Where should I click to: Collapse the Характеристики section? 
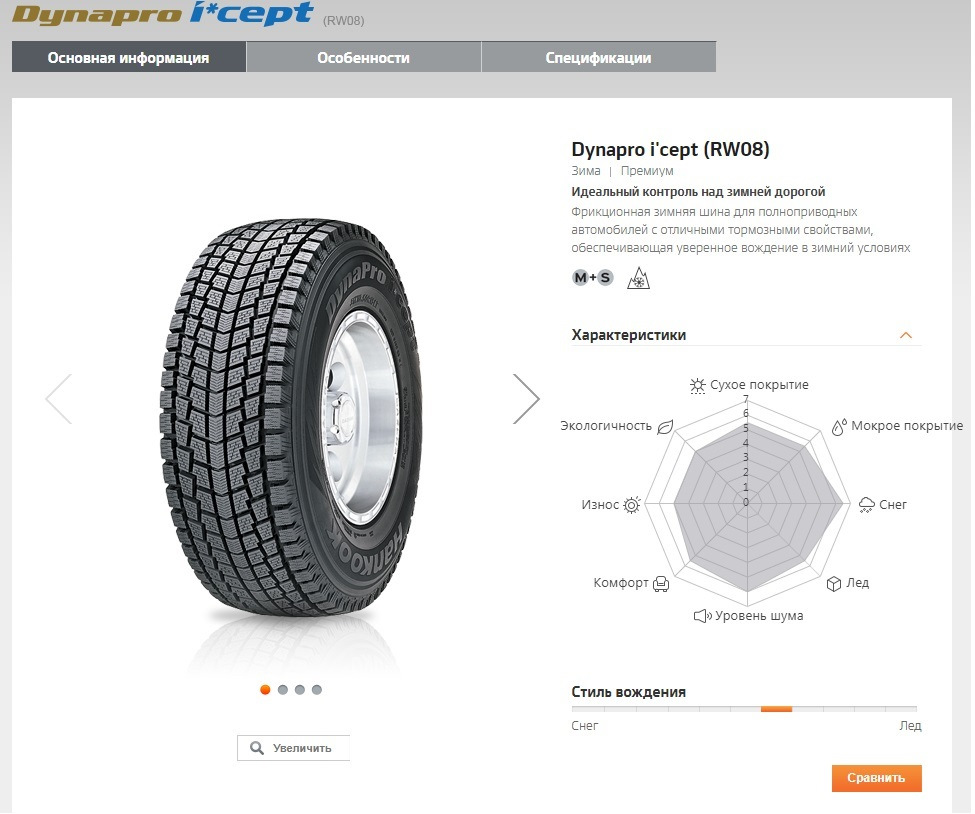pos(906,335)
